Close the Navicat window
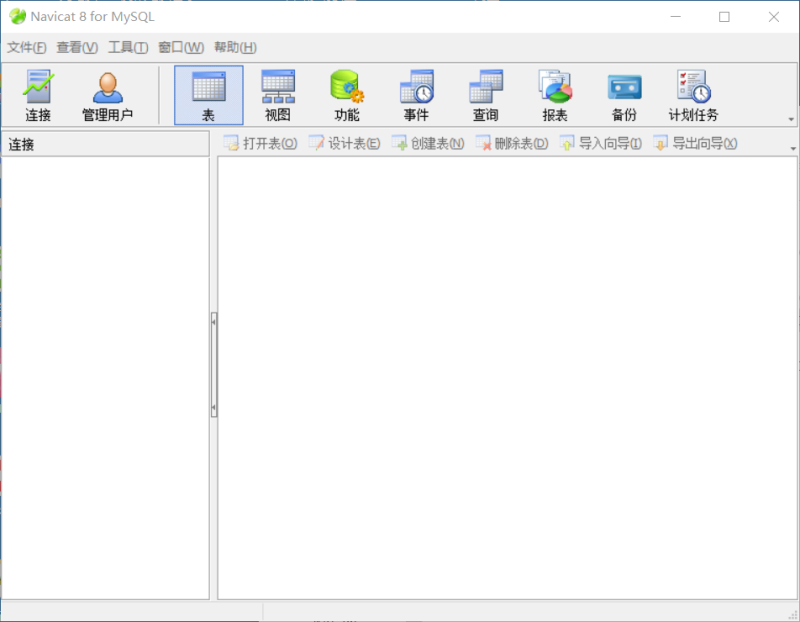Image resolution: width=800 pixels, height=622 pixels. click(x=773, y=17)
